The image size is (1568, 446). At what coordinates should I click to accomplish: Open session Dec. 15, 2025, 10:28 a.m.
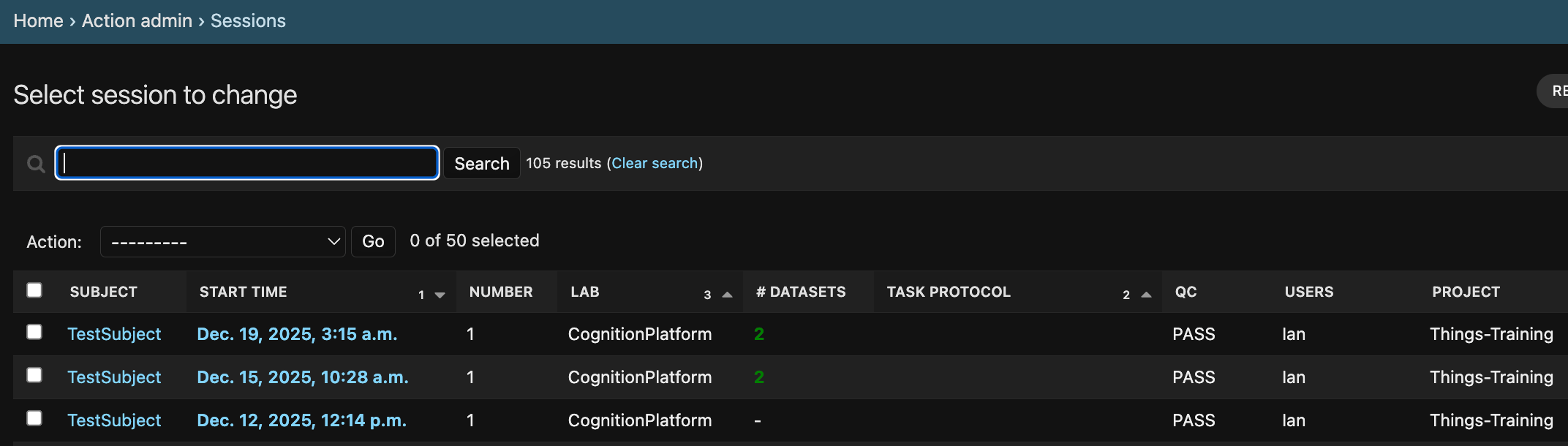(x=303, y=377)
